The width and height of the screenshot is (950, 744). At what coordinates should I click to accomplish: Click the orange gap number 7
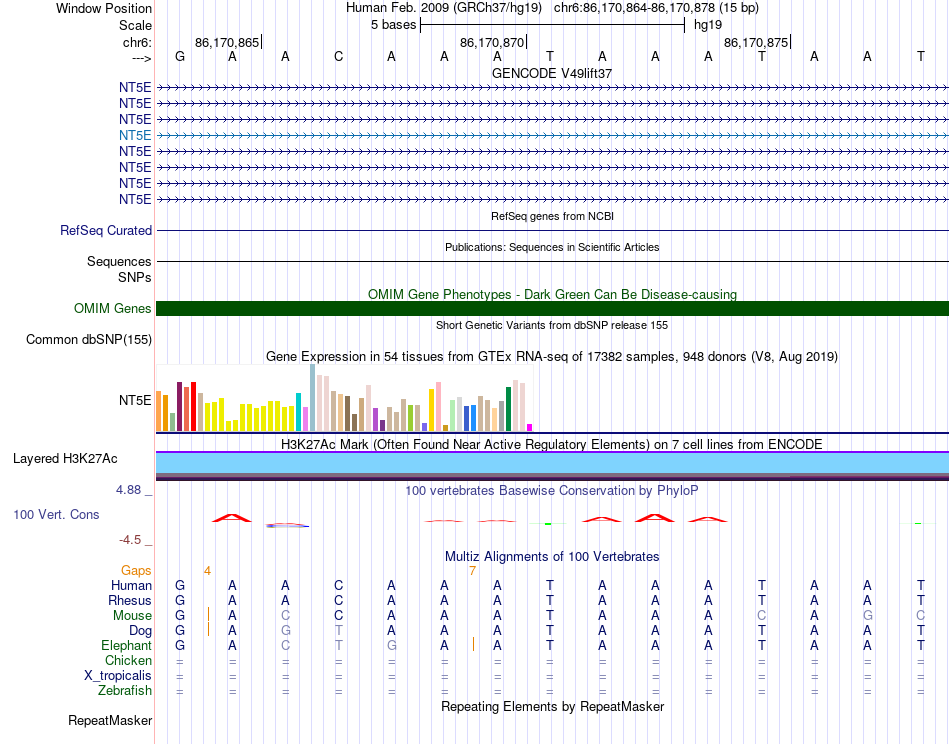coord(472,571)
